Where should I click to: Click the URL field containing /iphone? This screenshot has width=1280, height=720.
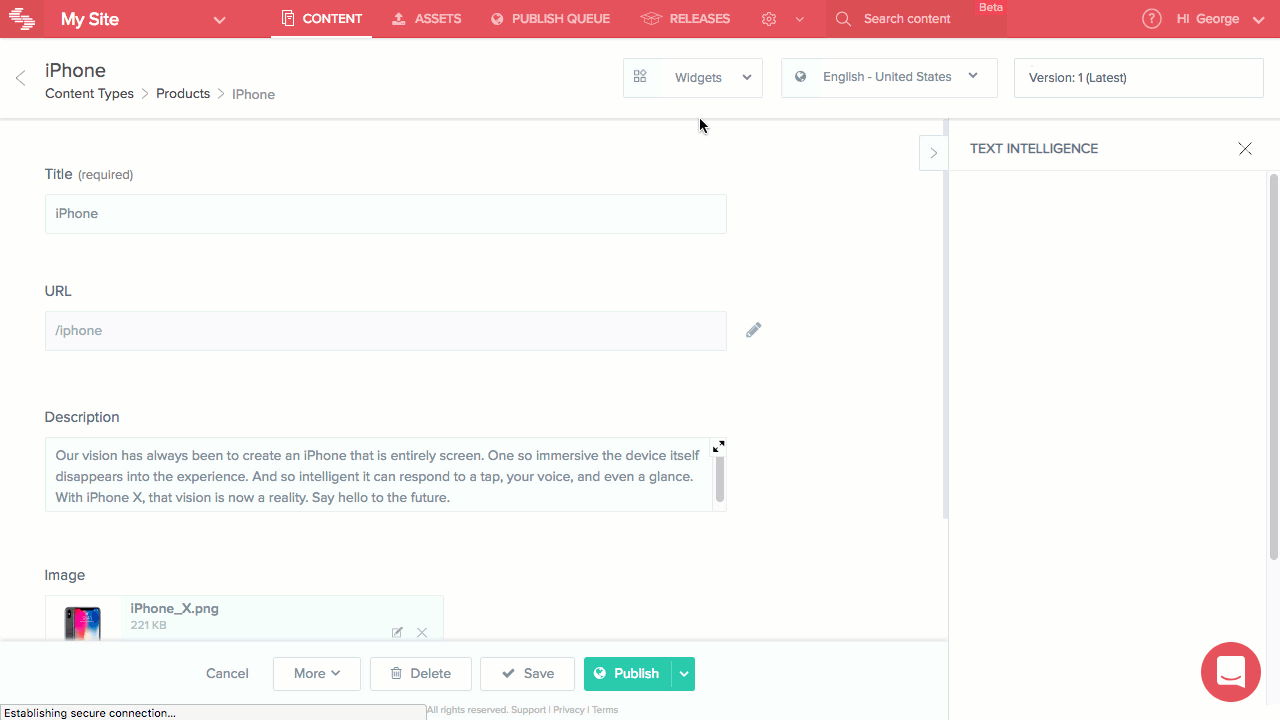pyautogui.click(x=386, y=331)
